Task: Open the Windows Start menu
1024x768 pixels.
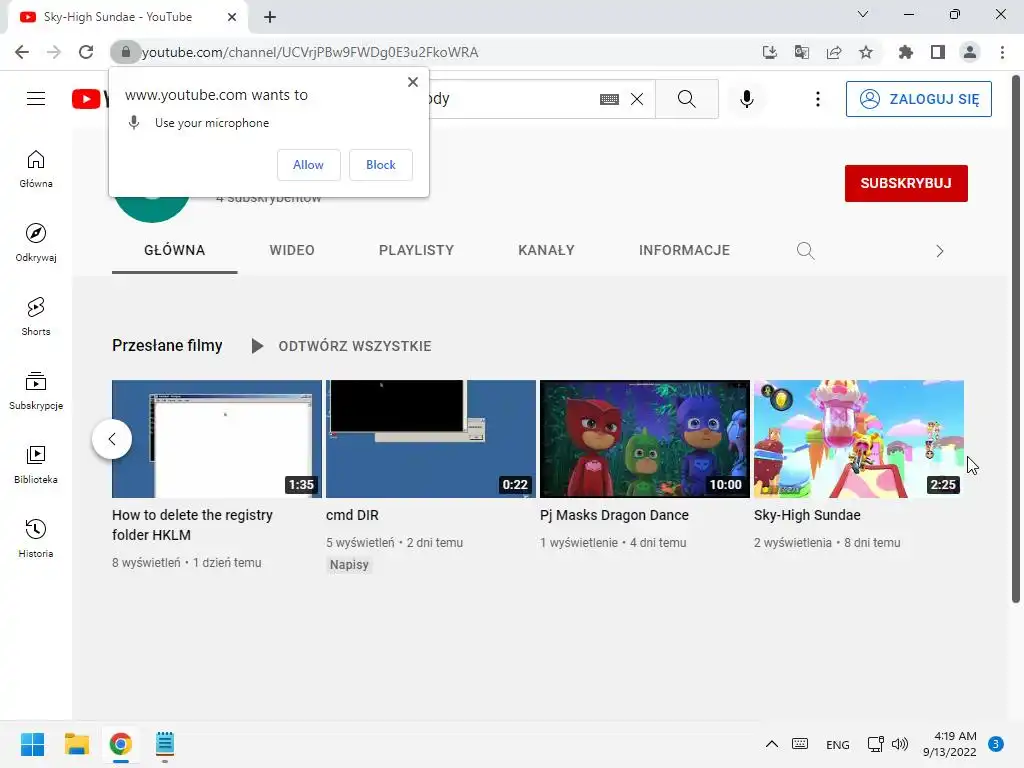Action: 33,744
